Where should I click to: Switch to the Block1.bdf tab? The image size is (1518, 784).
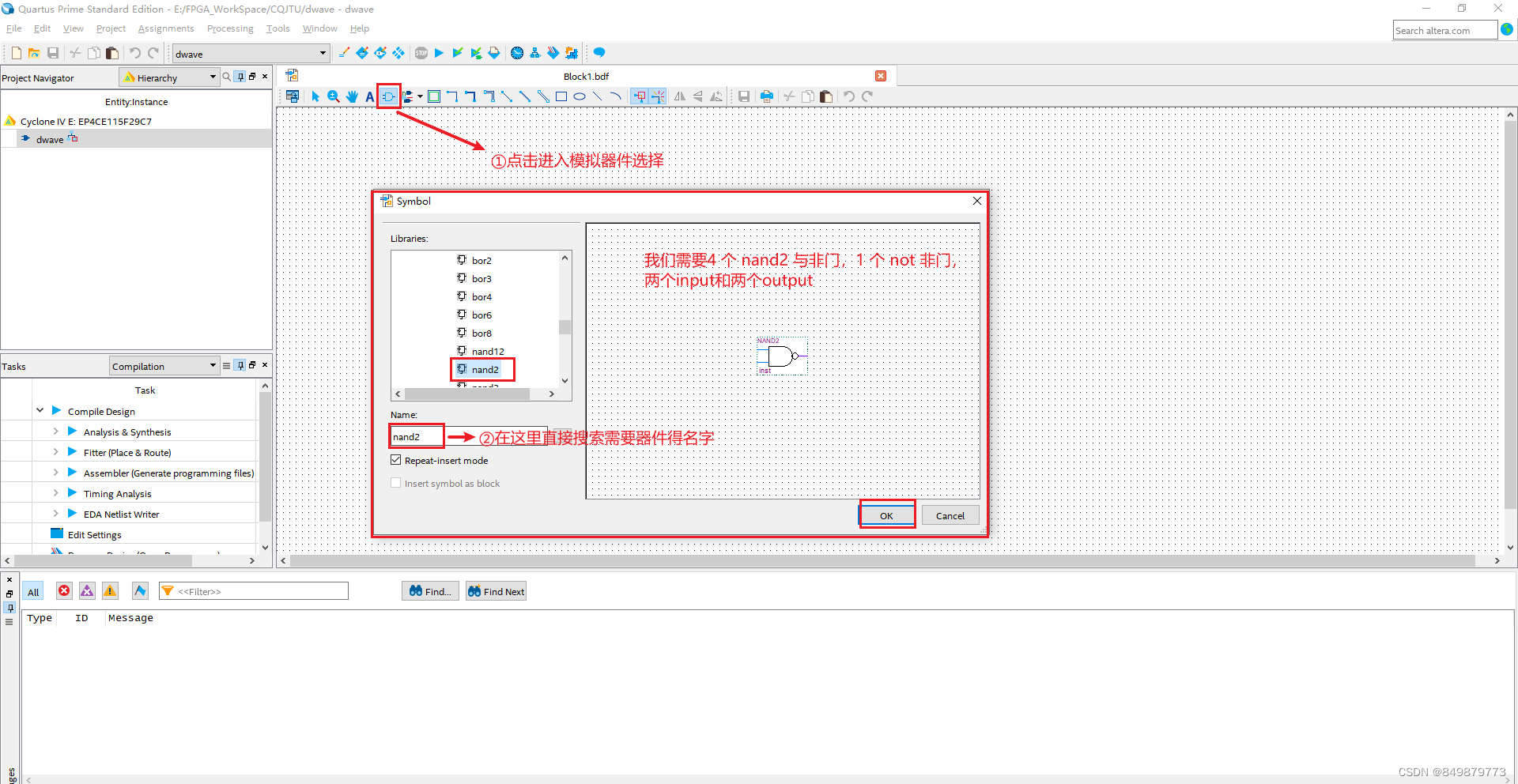coord(586,77)
